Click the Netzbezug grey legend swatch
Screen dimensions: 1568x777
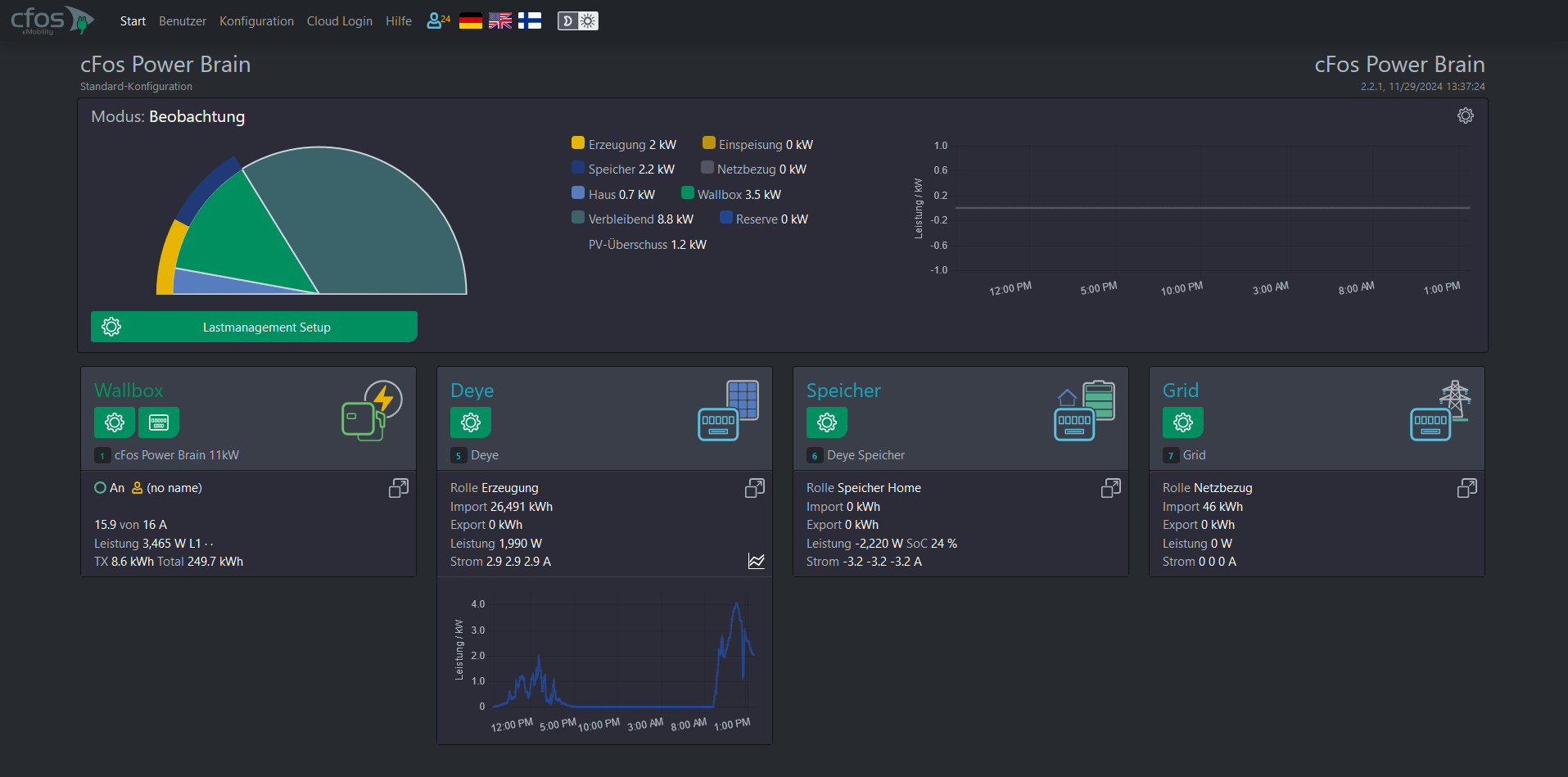pyautogui.click(x=707, y=168)
